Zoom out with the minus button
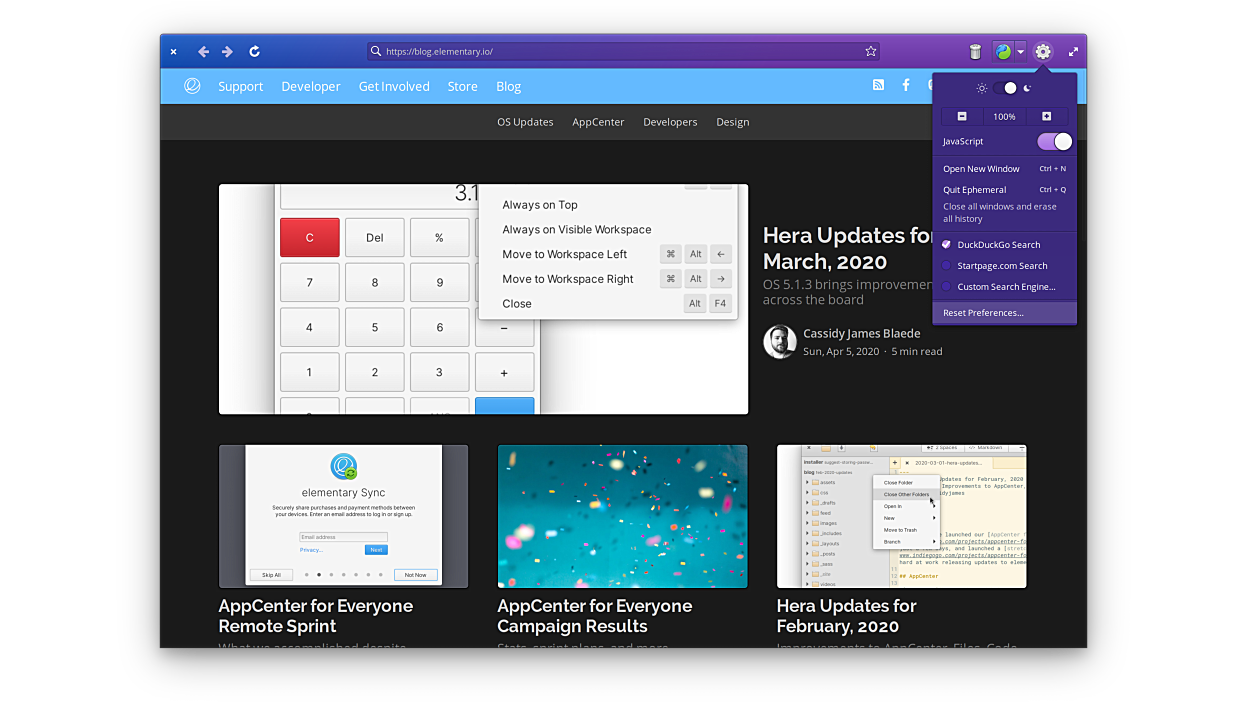The width and height of the screenshot is (1248, 702). pos(962,117)
